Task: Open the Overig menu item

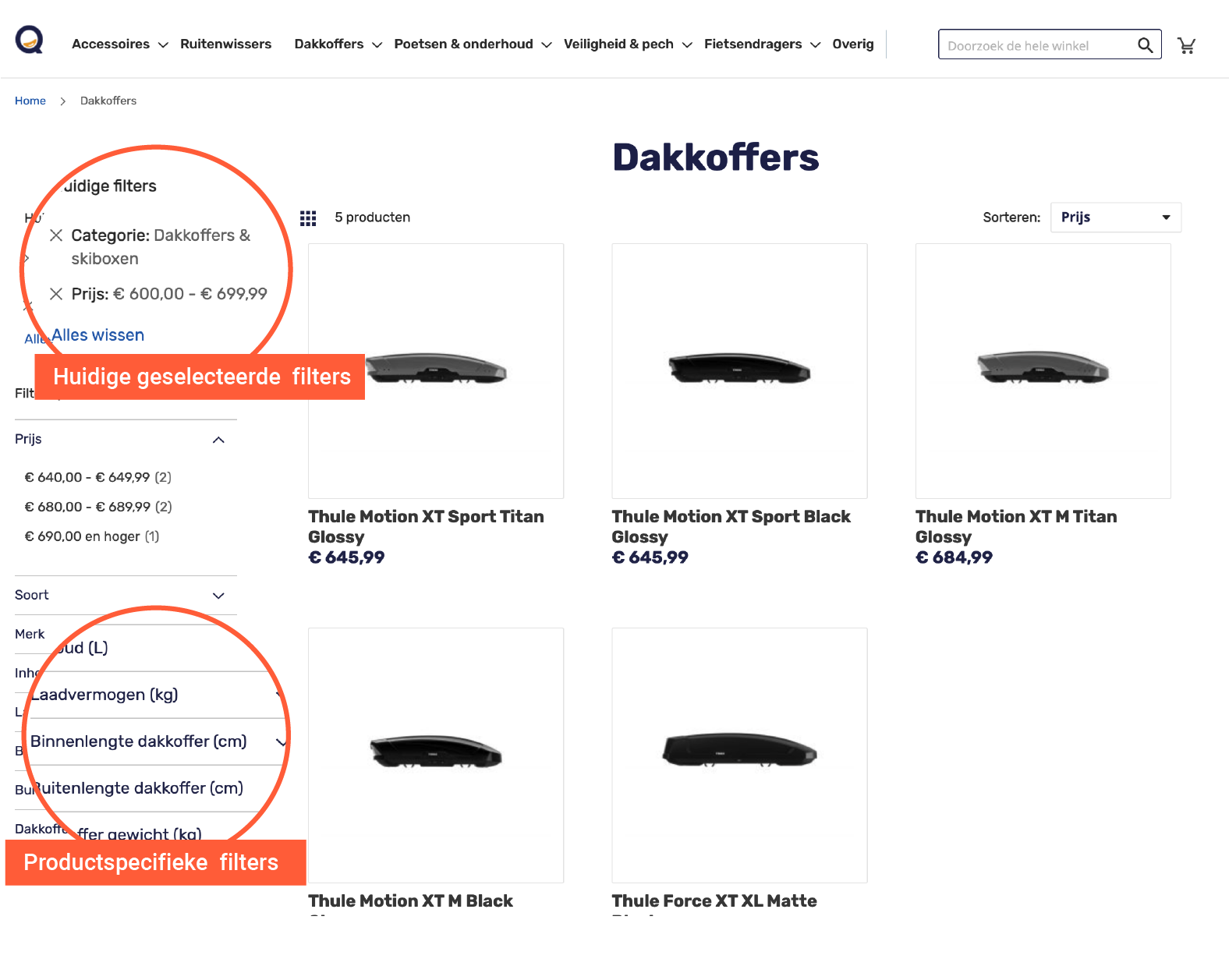Action: 852,44
